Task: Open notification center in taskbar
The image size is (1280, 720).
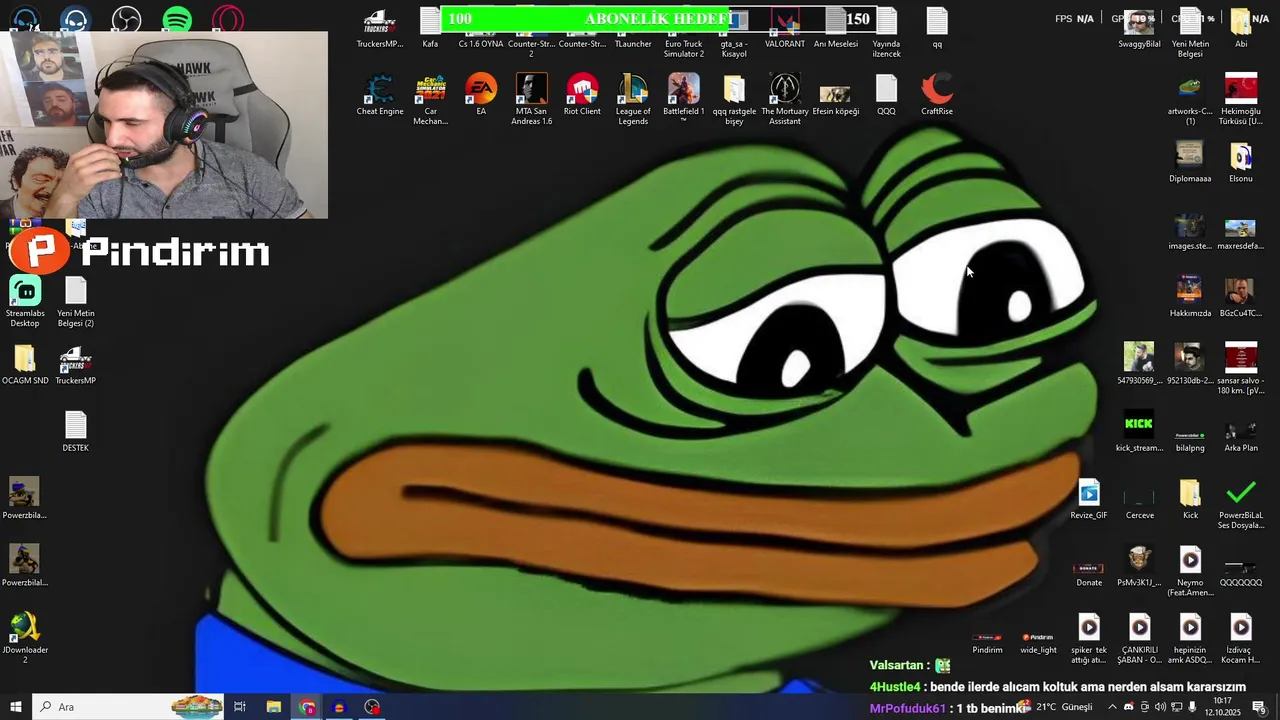Action: coord(1259,707)
